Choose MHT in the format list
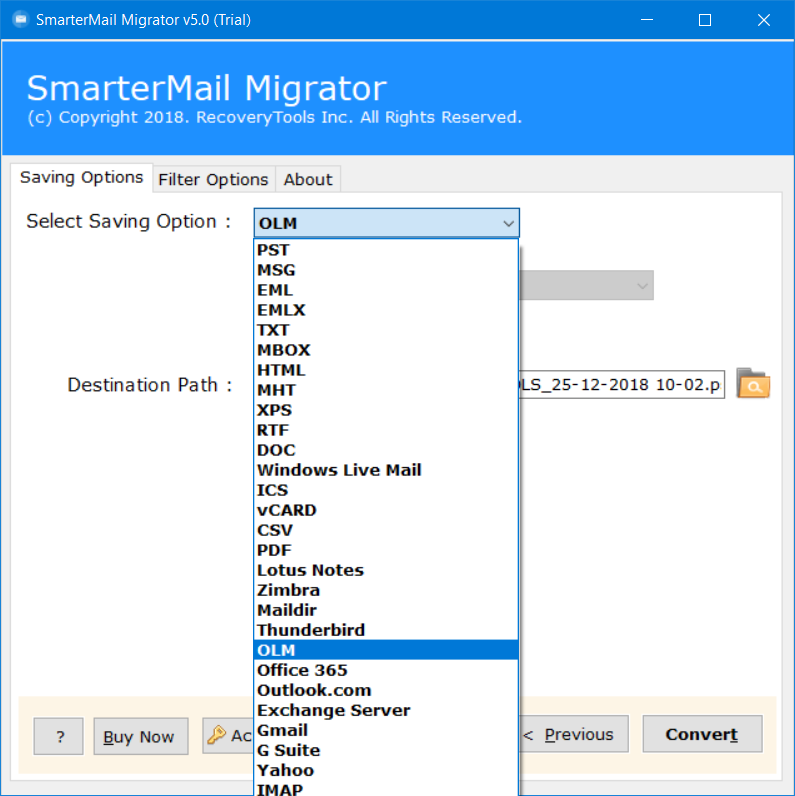795x796 pixels. 386,390
